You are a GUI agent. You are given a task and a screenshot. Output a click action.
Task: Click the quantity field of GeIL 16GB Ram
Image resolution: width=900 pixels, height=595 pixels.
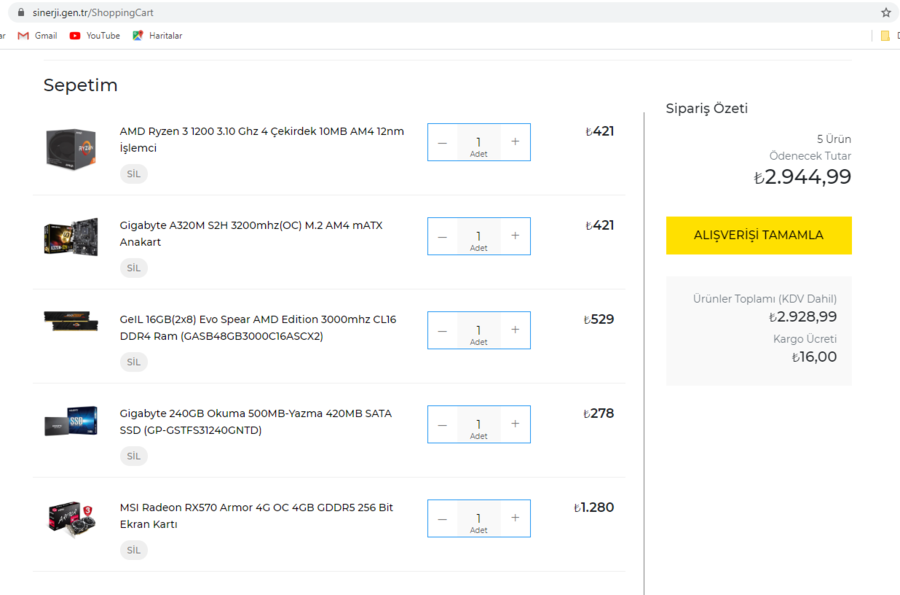(479, 330)
